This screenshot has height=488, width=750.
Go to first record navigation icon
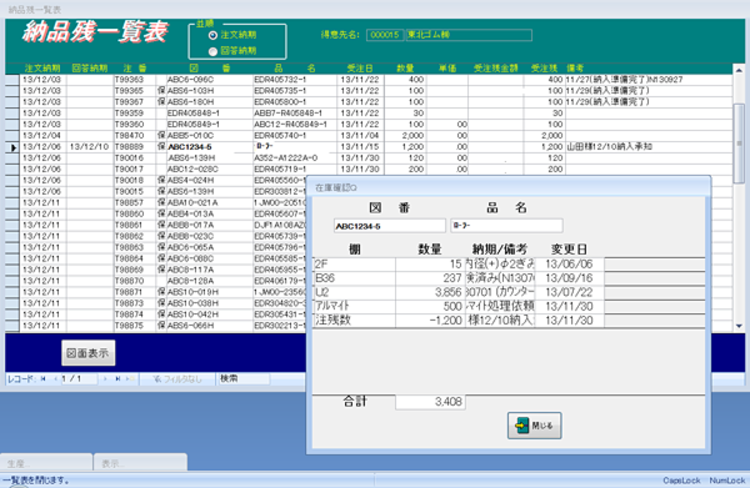click(x=43, y=379)
